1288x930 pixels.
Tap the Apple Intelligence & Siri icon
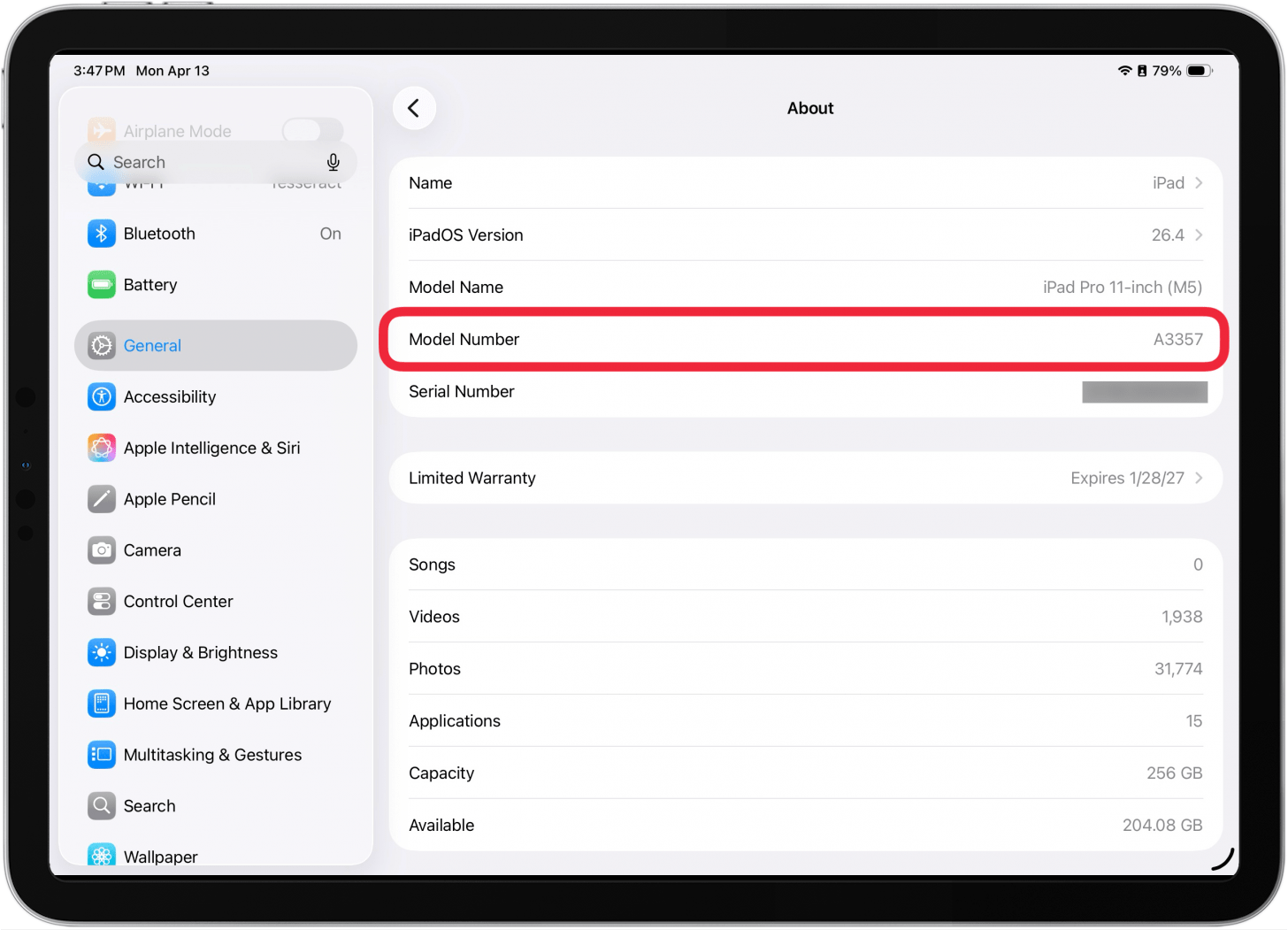click(x=102, y=448)
